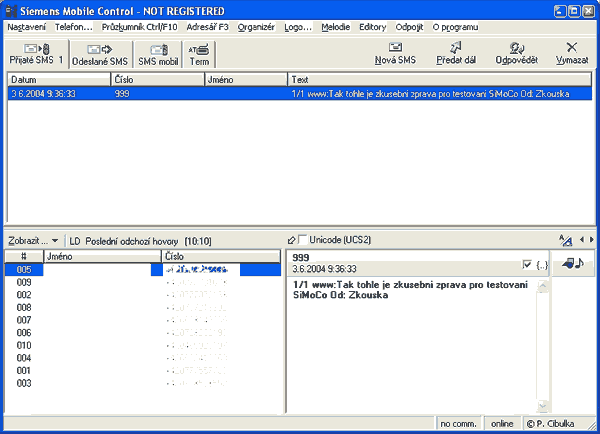
Task: Create a Nová SMS message
Action: [395, 54]
